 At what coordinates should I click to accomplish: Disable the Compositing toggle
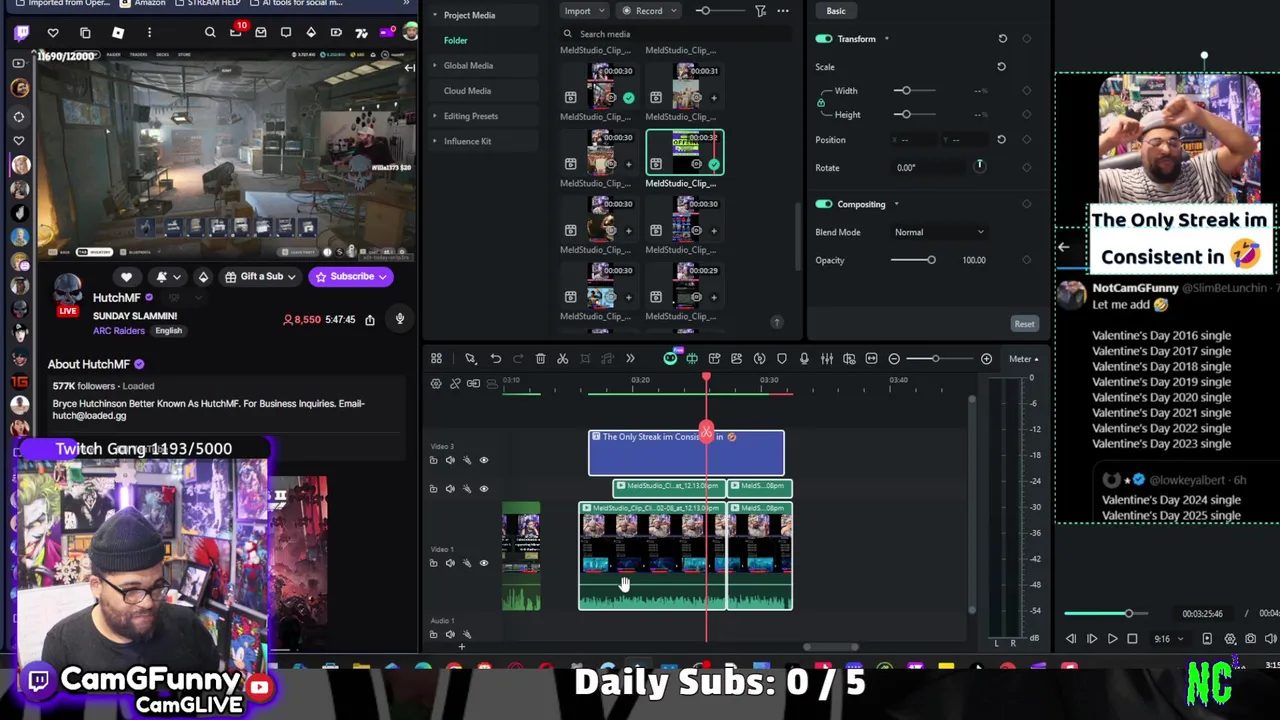(x=824, y=204)
